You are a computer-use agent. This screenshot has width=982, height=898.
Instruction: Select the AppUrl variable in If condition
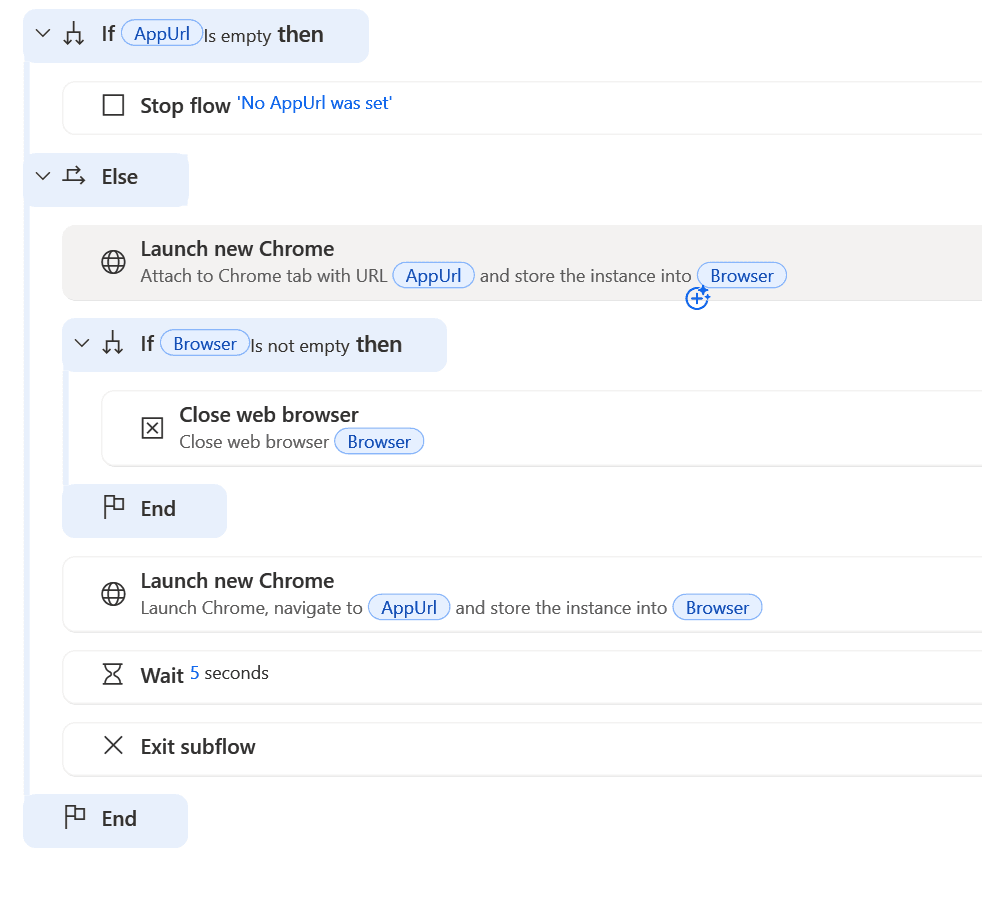click(x=162, y=33)
